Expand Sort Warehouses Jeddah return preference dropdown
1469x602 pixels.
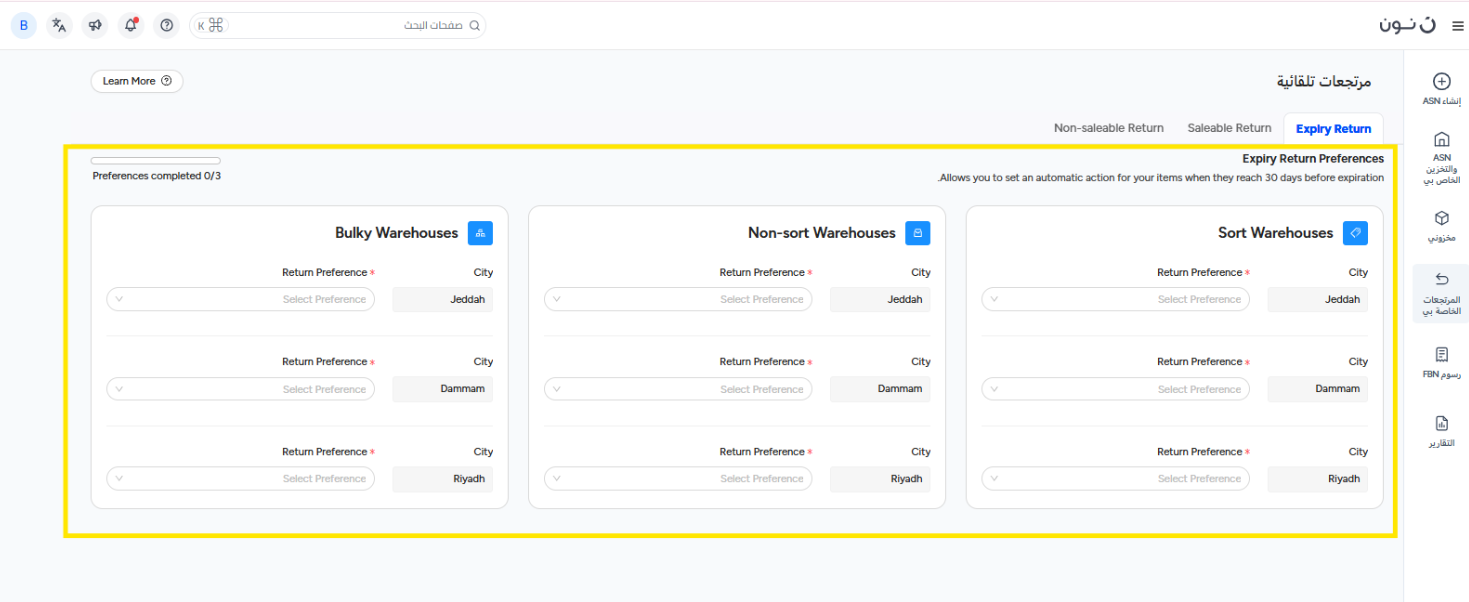1115,299
